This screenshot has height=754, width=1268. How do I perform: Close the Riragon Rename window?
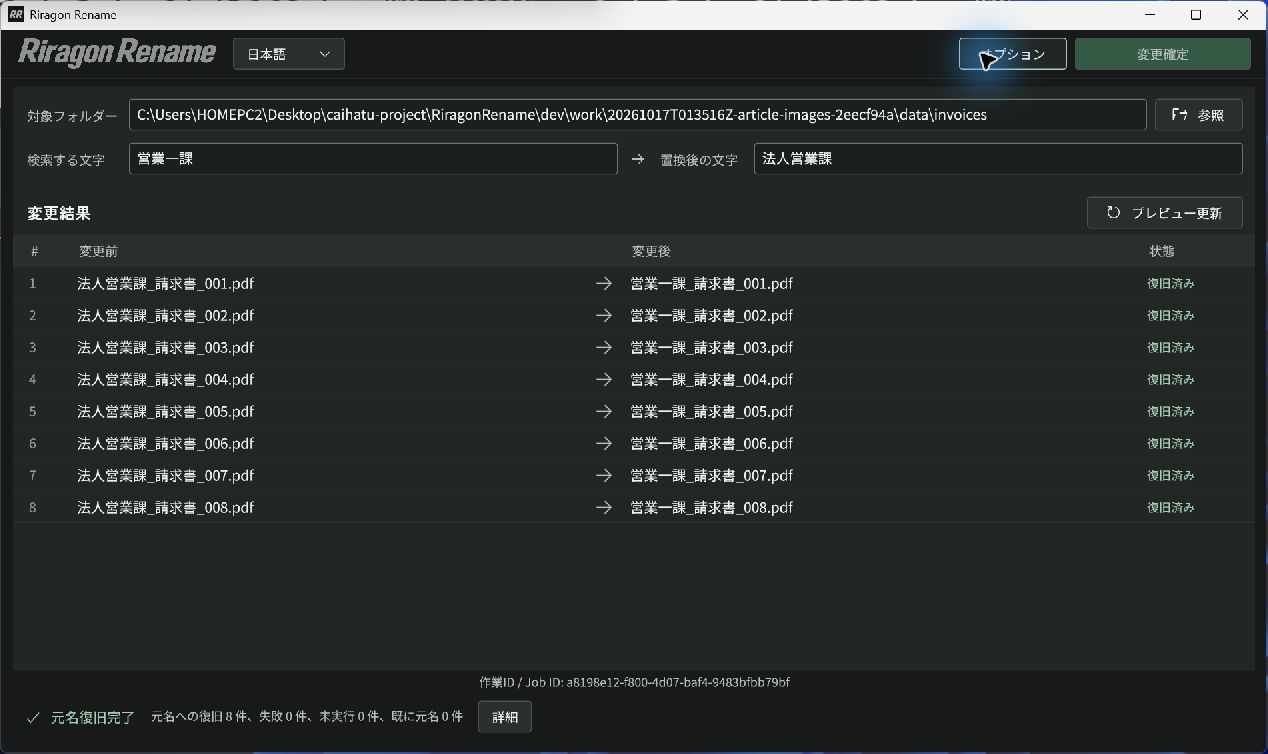pos(1242,15)
